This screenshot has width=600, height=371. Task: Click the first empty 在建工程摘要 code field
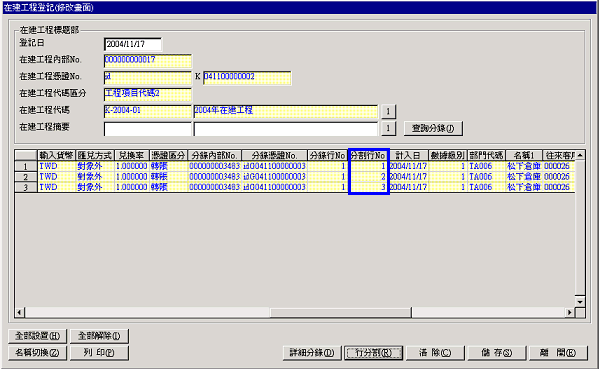click(x=148, y=129)
